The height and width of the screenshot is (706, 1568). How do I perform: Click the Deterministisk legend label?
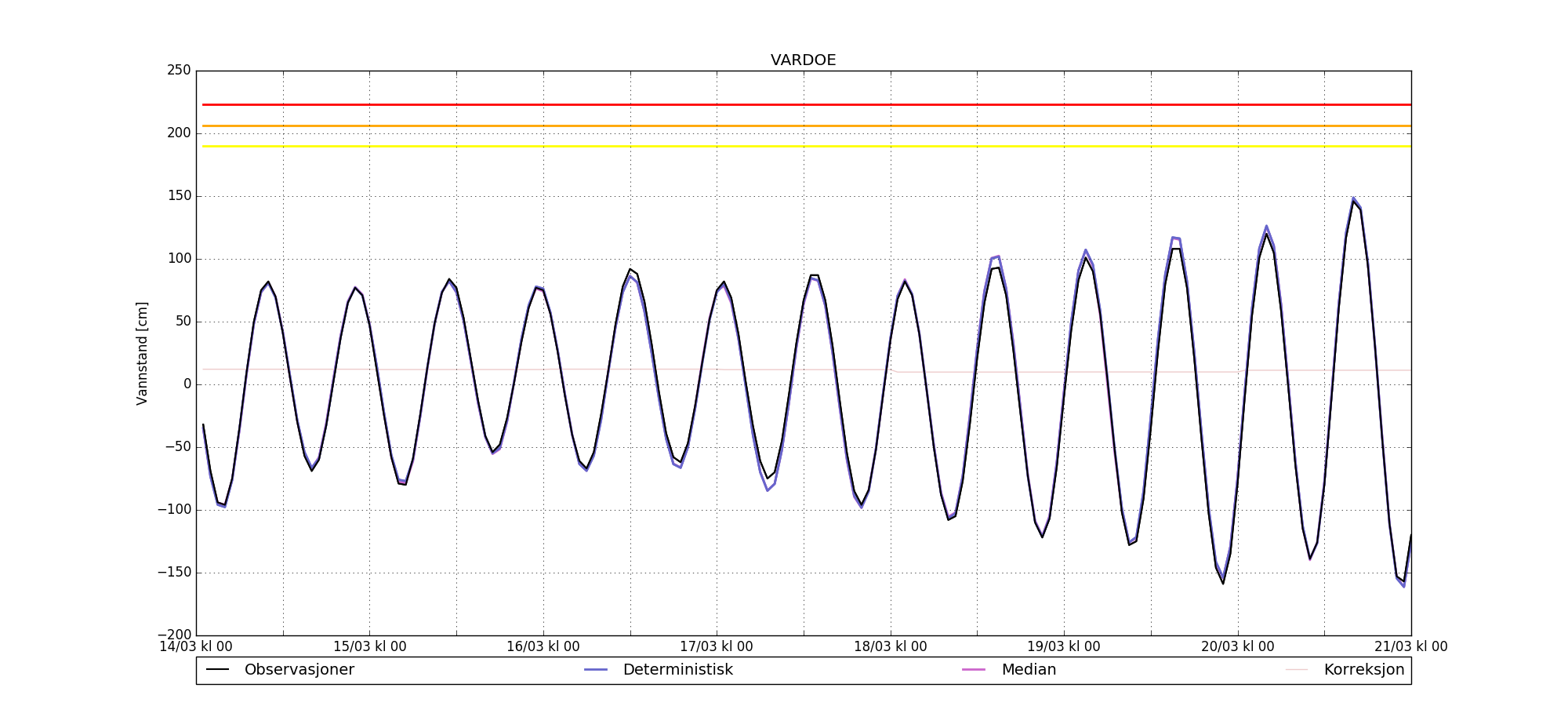(677, 670)
